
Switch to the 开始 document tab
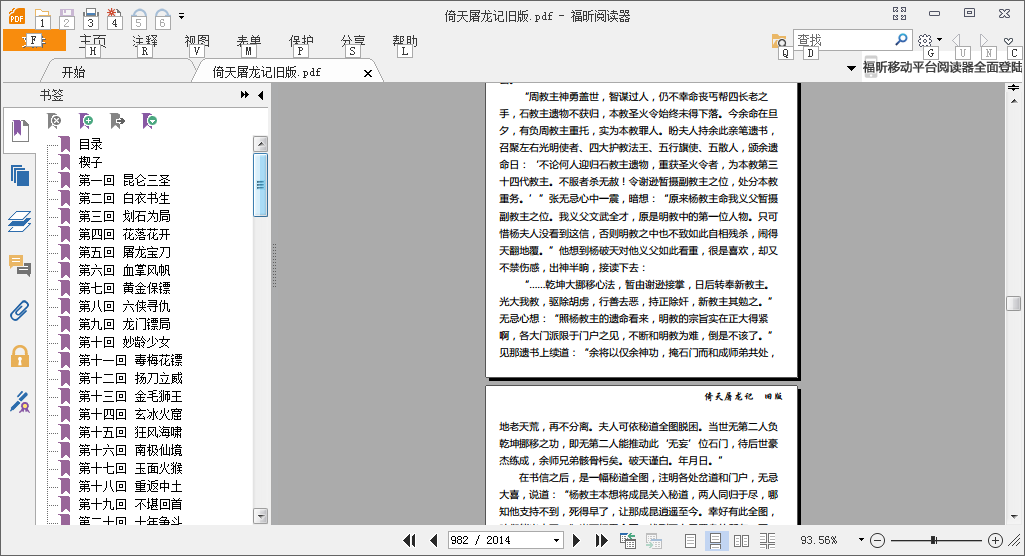coord(74,72)
